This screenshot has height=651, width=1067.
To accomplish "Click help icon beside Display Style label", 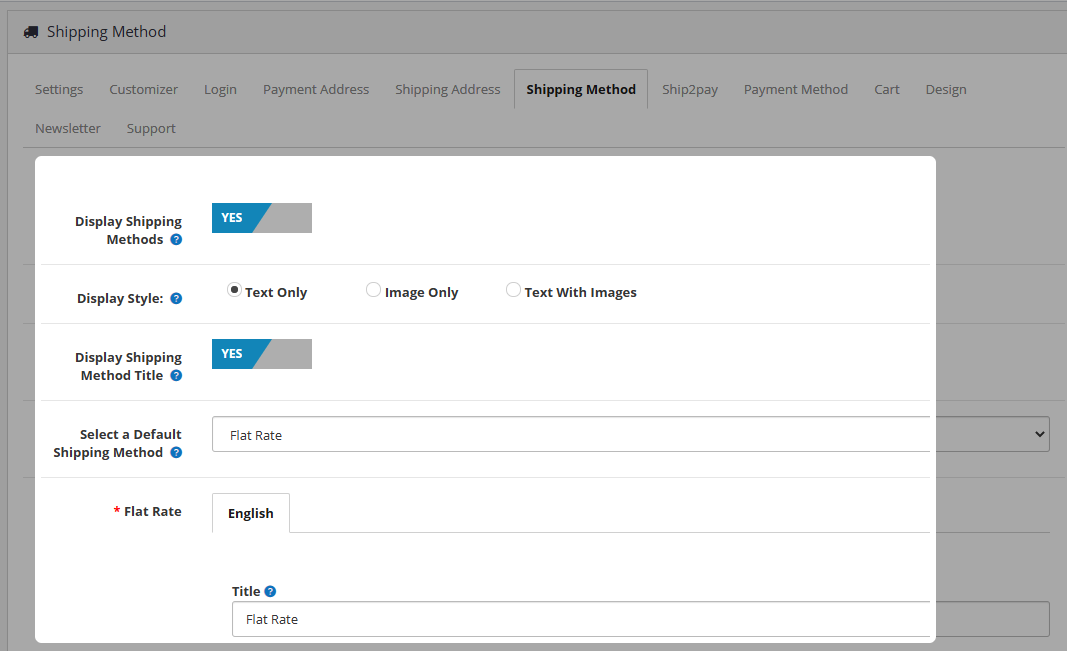I will tap(176, 298).
